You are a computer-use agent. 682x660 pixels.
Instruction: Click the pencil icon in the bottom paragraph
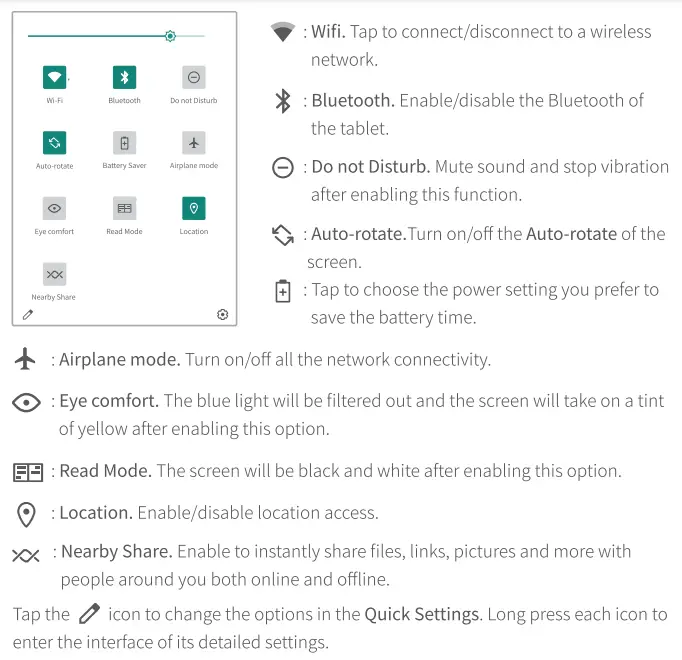[x=89, y=613]
